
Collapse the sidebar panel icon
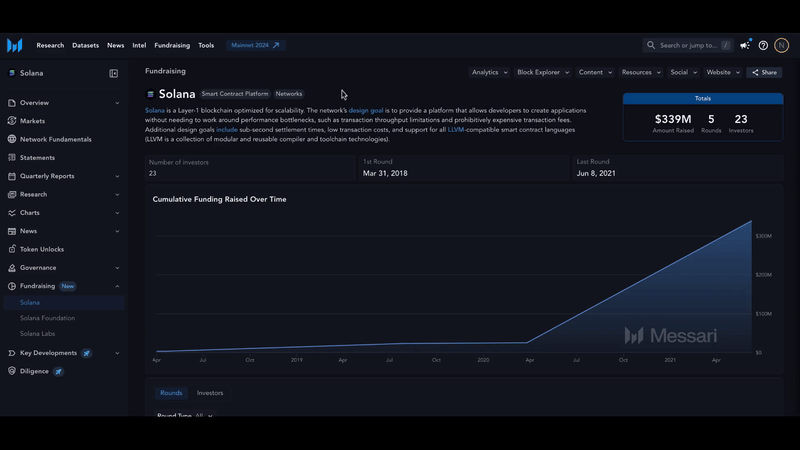pos(114,73)
